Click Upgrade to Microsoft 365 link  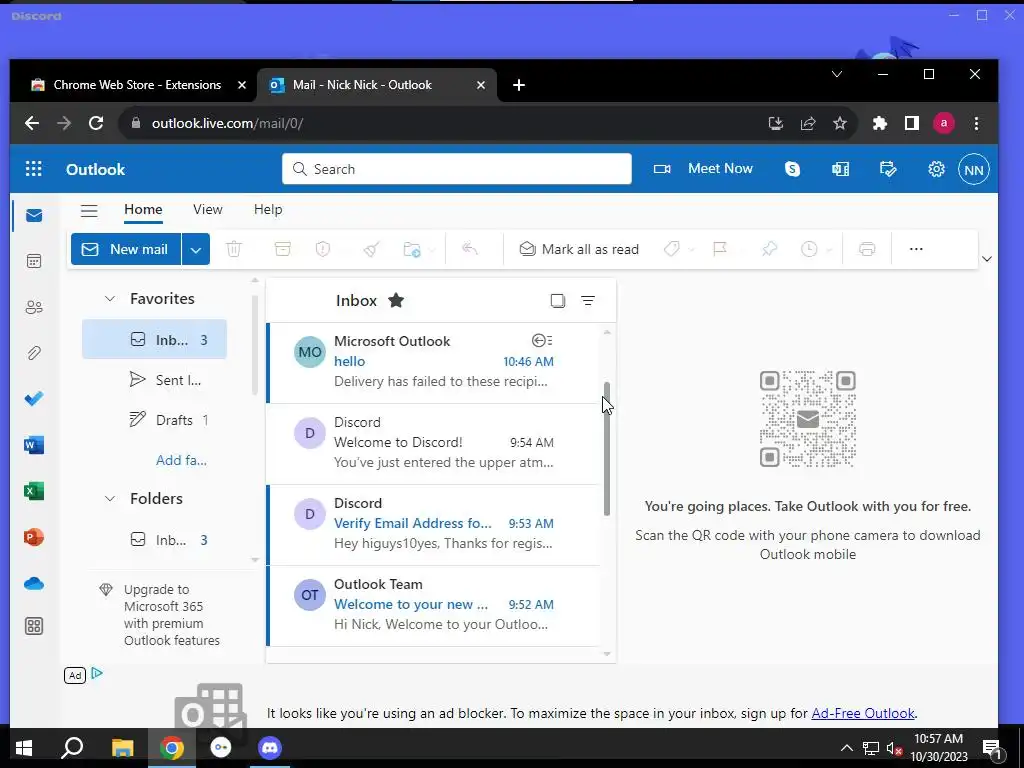[172, 615]
